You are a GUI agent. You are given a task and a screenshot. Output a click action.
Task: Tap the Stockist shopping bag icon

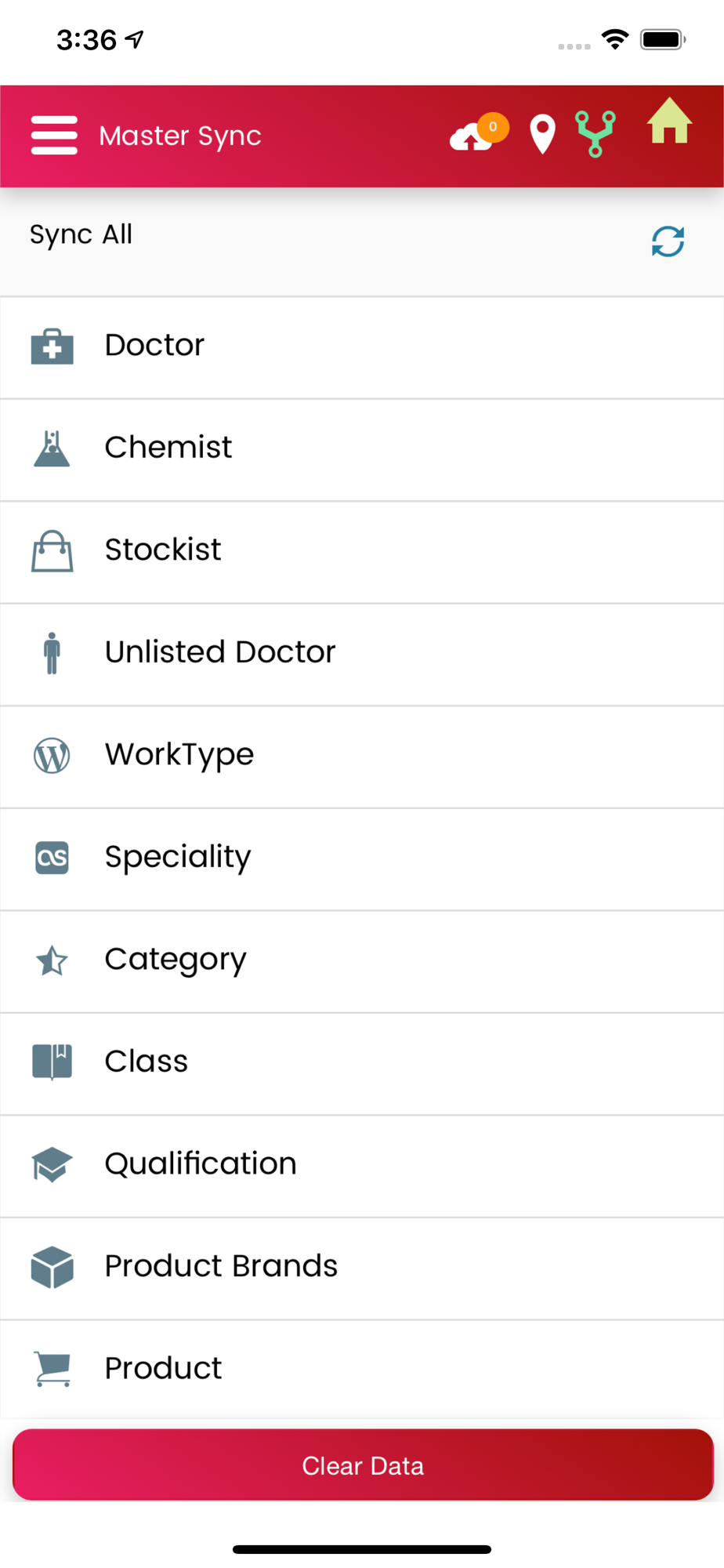[x=52, y=551]
